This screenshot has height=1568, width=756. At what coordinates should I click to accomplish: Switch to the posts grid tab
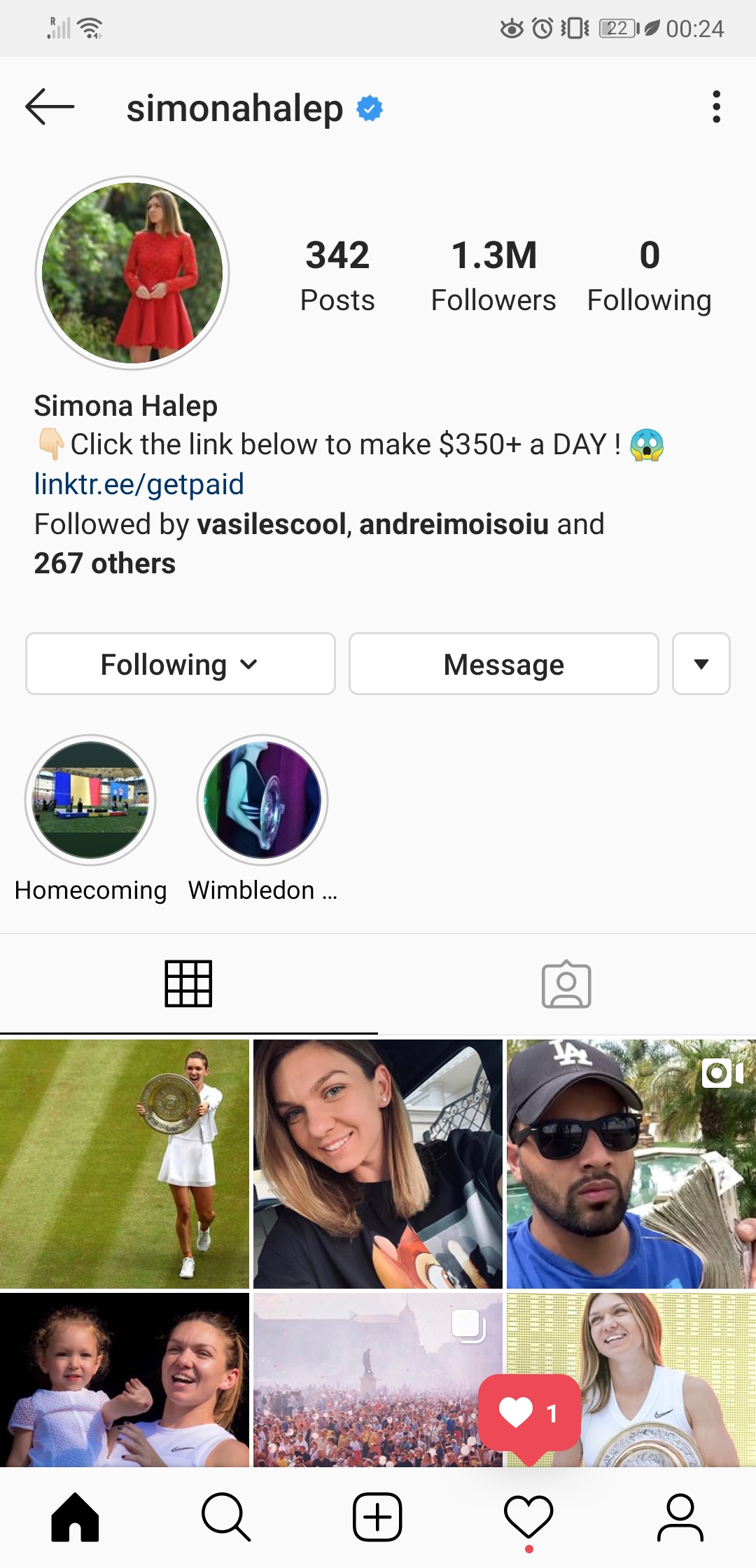point(188,983)
